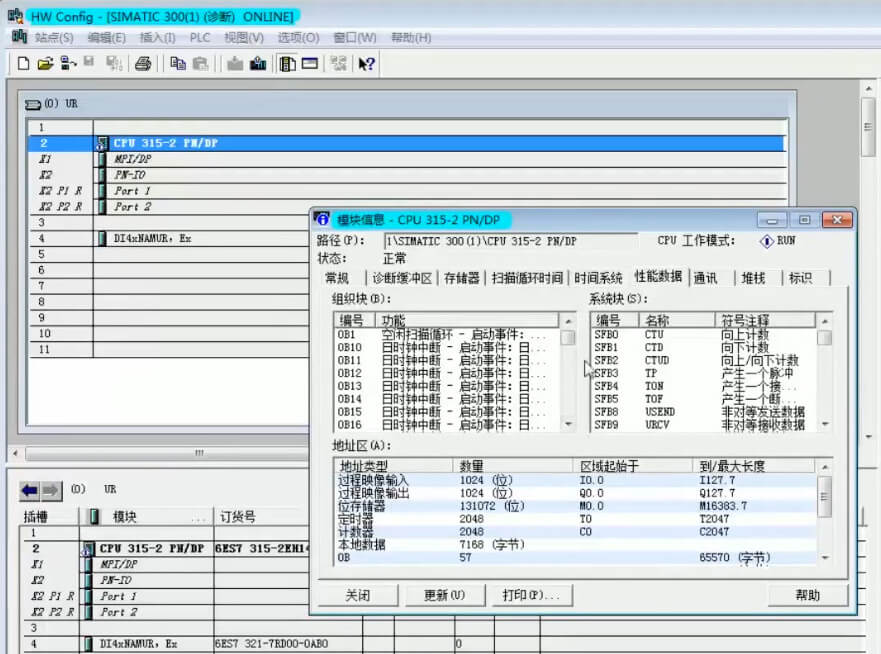881x654 pixels.
Task: Select SFB4 TON row
Action: (x=703, y=386)
